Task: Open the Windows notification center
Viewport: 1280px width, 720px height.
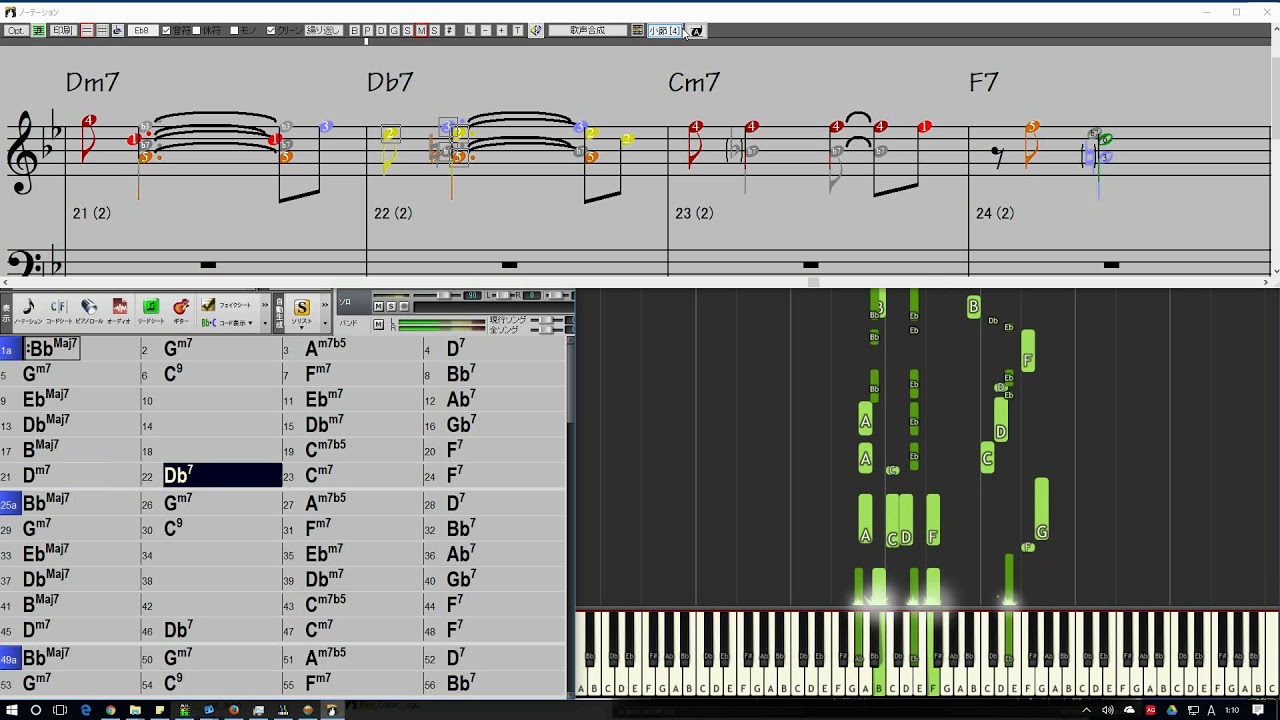Action: pos(1258,710)
